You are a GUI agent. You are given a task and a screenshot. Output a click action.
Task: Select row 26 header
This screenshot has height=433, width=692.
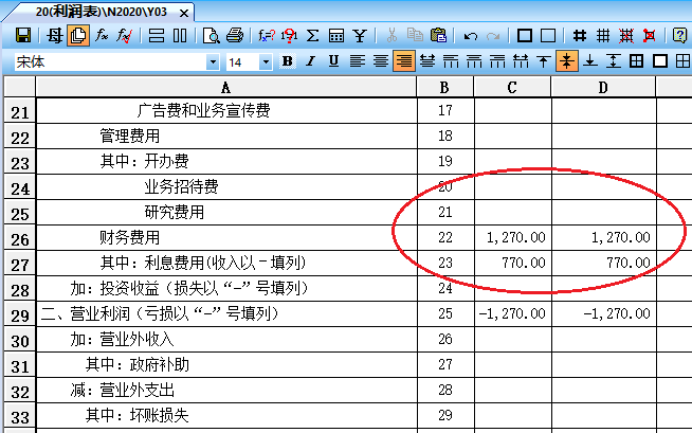[18, 239]
